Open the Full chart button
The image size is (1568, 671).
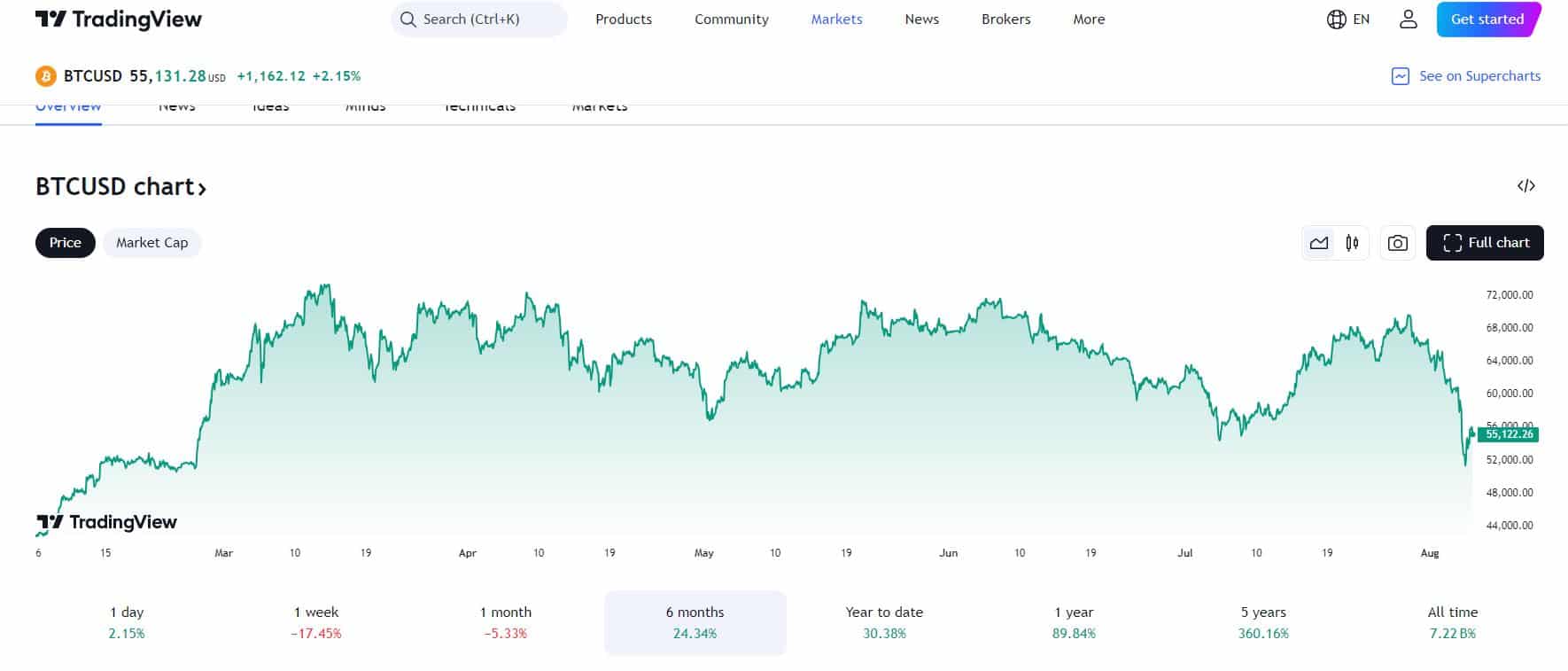(1485, 243)
